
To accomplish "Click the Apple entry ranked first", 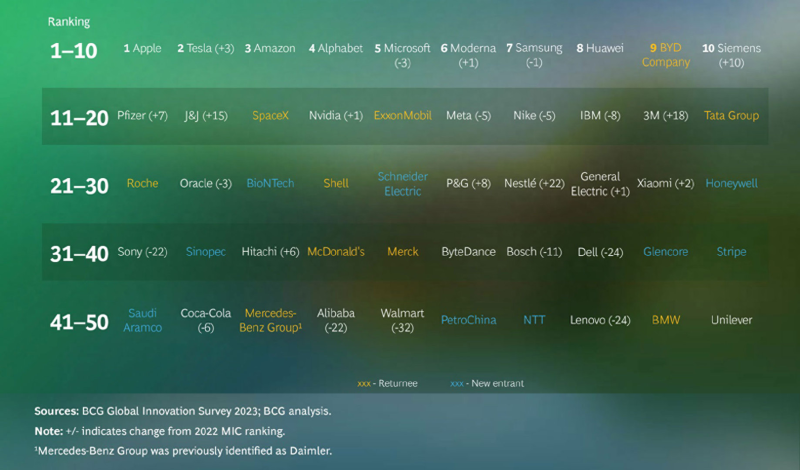I will pyautogui.click(x=142, y=48).
